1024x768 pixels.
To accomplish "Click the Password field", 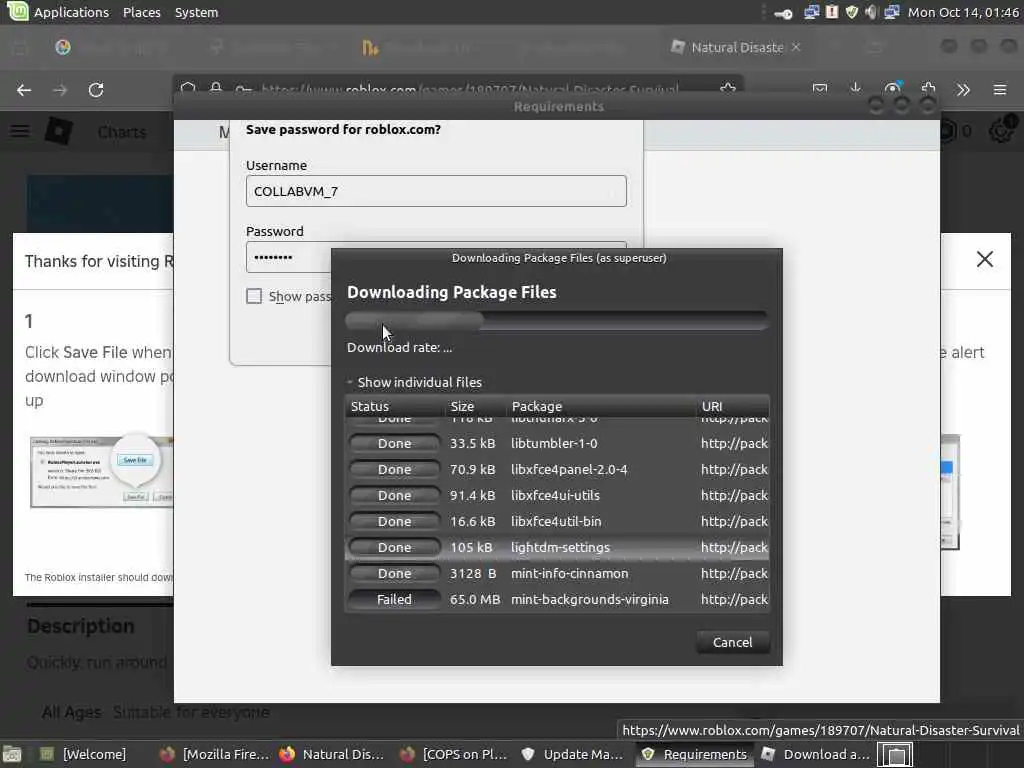I will pos(288,257).
